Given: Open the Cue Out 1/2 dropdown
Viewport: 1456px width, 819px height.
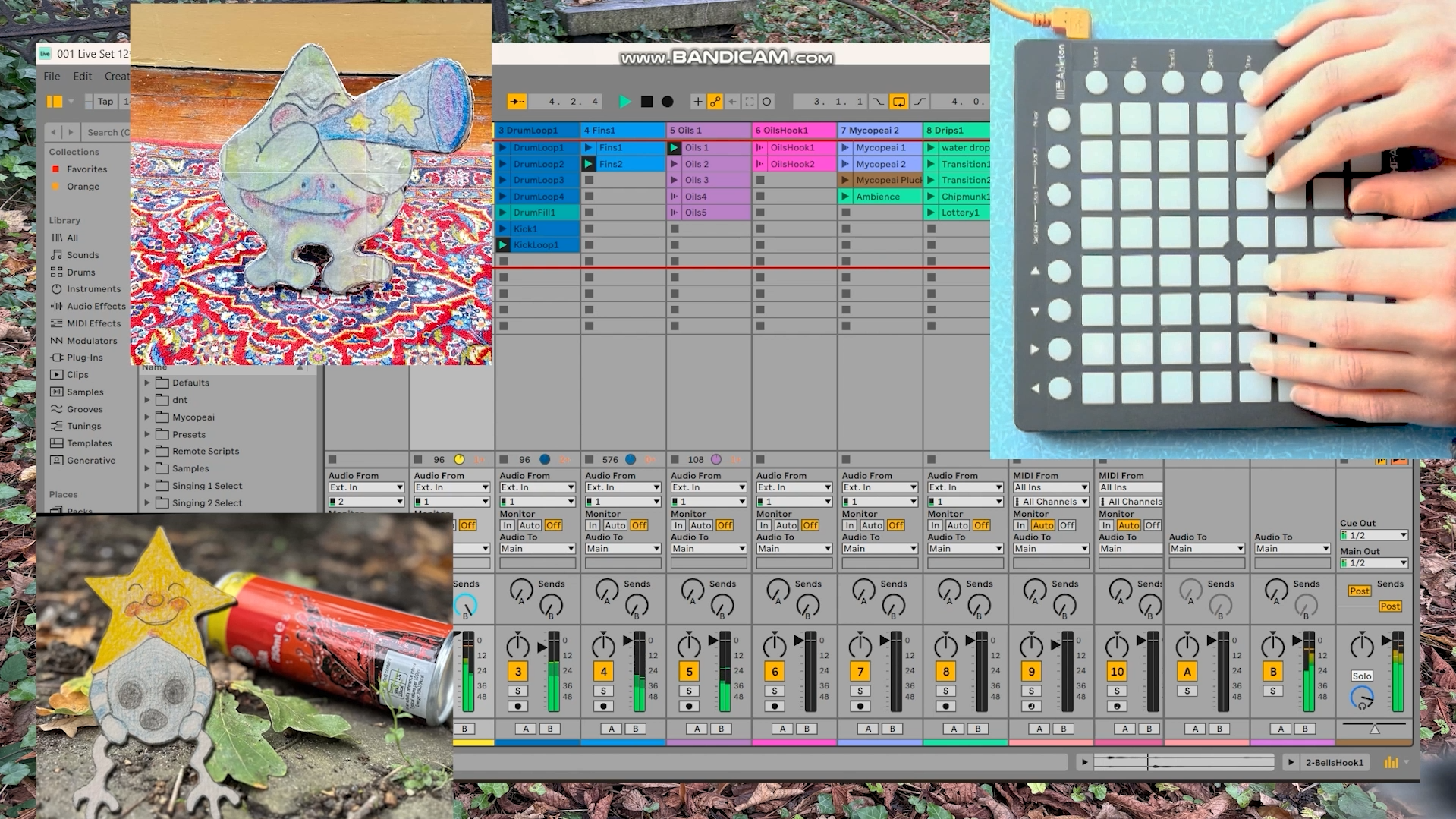Looking at the screenshot, I should pos(1374,535).
